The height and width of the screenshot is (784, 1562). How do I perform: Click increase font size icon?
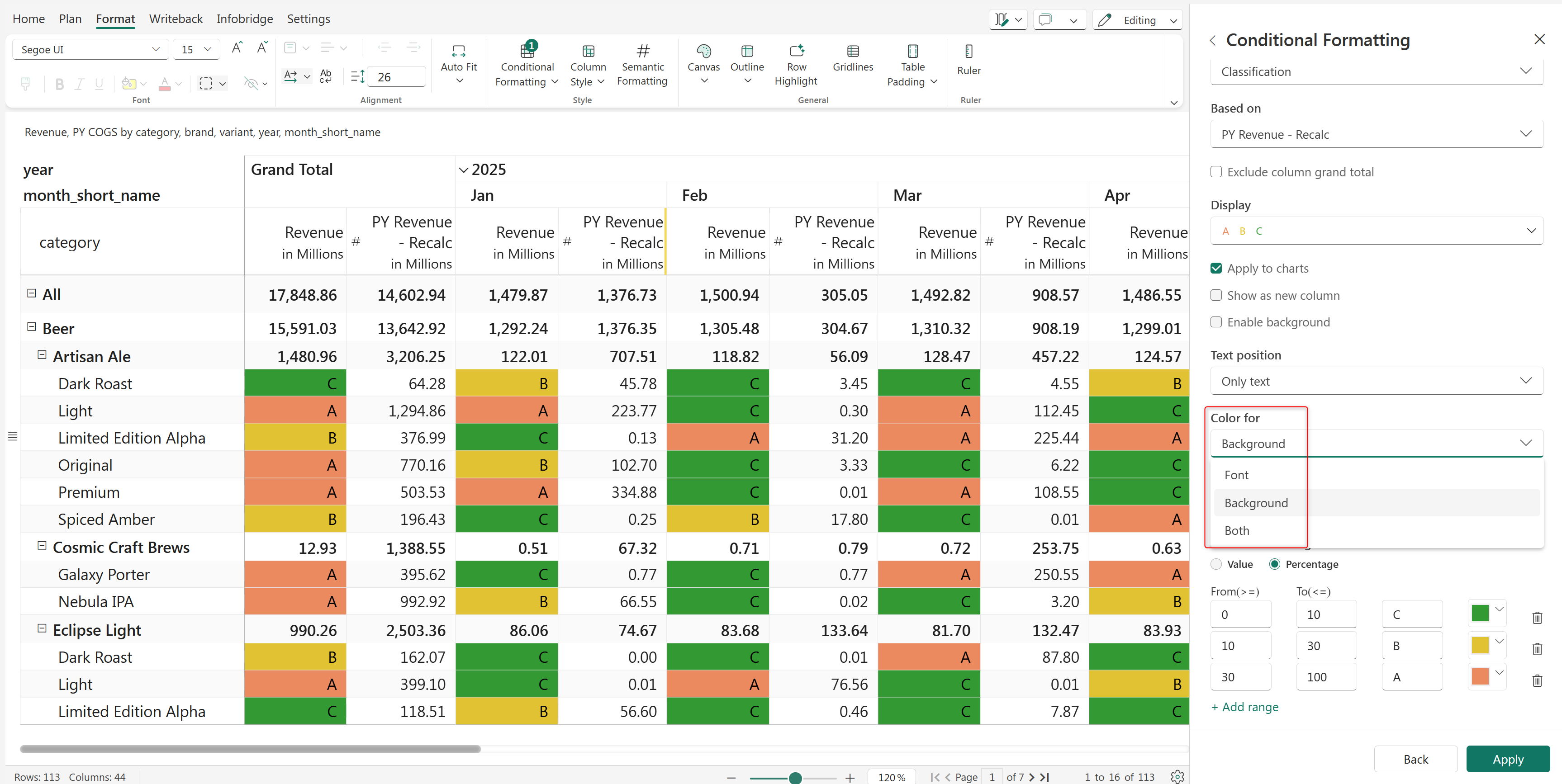[237, 48]
